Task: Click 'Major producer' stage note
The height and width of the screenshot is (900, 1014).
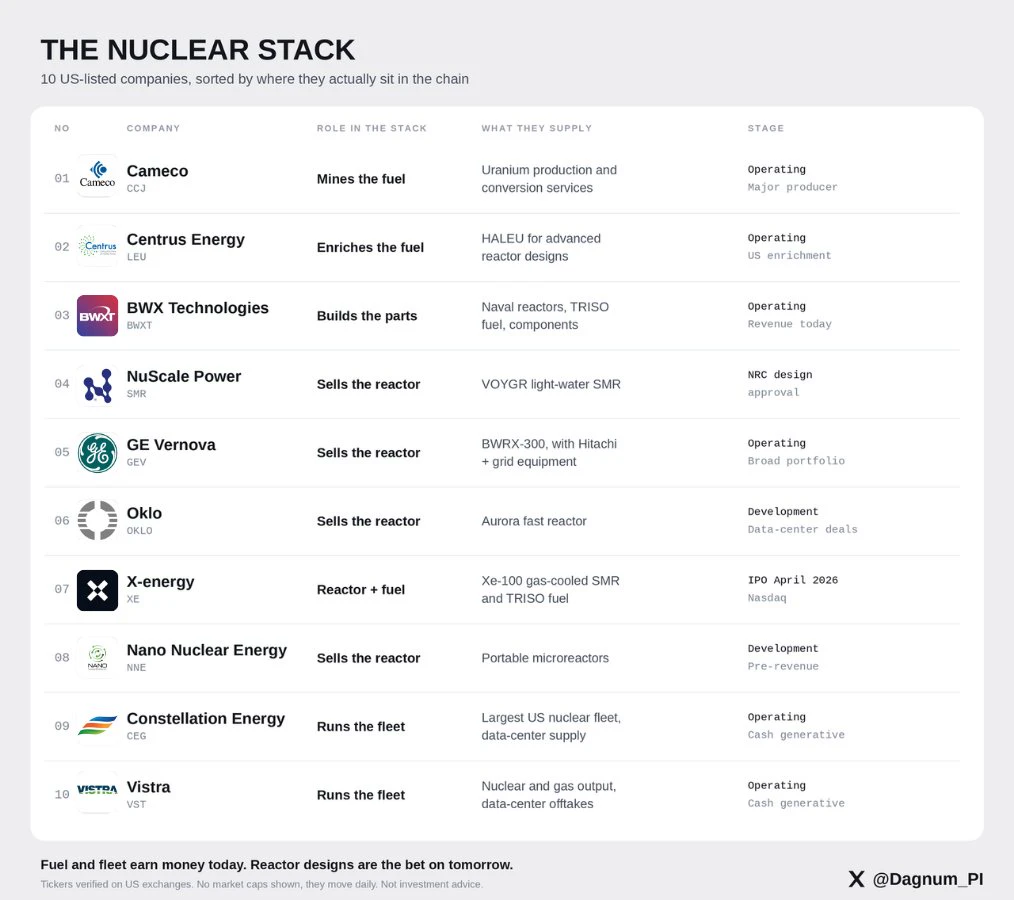Action: (x=793, y=188)
